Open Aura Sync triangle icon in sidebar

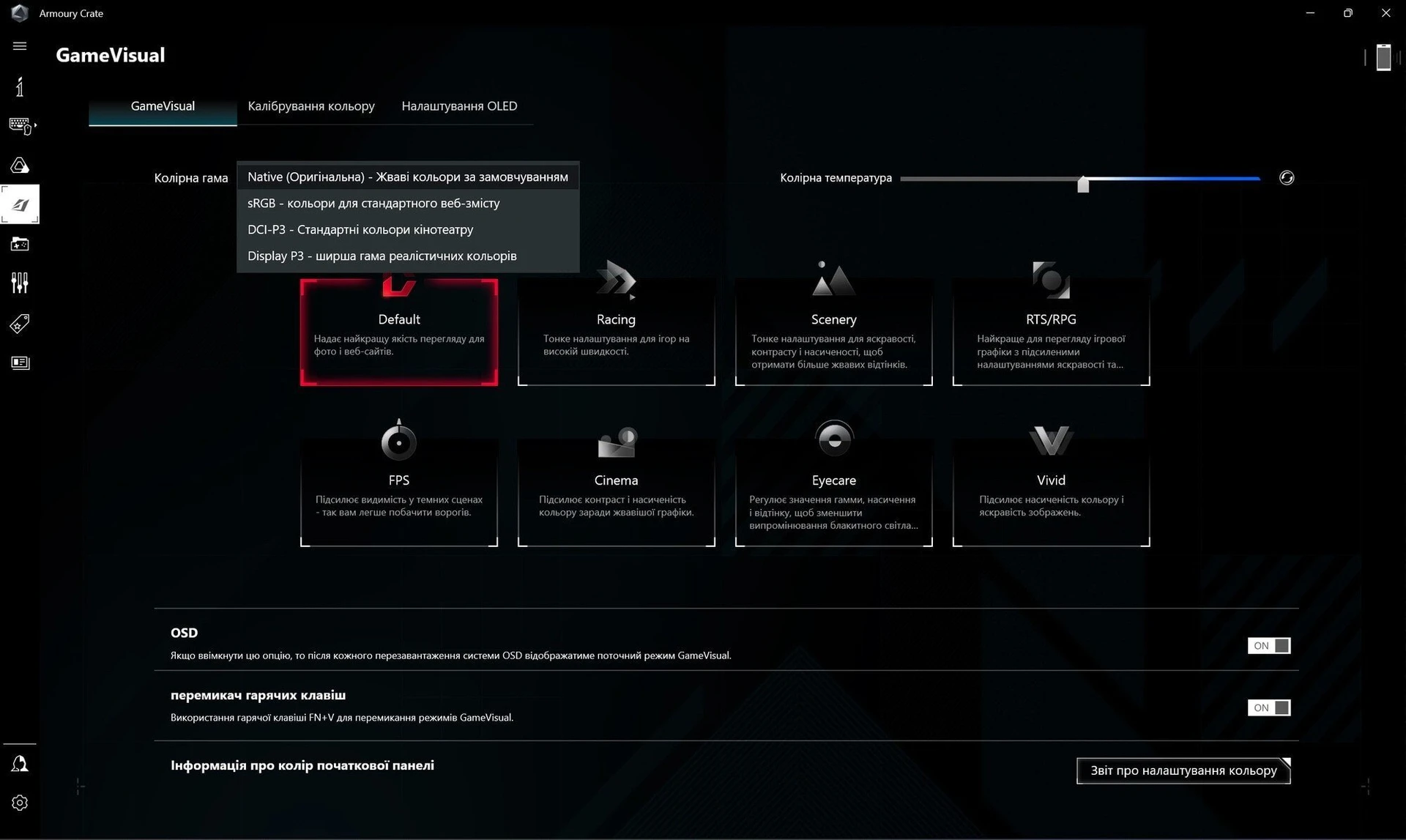click(20, 166)
